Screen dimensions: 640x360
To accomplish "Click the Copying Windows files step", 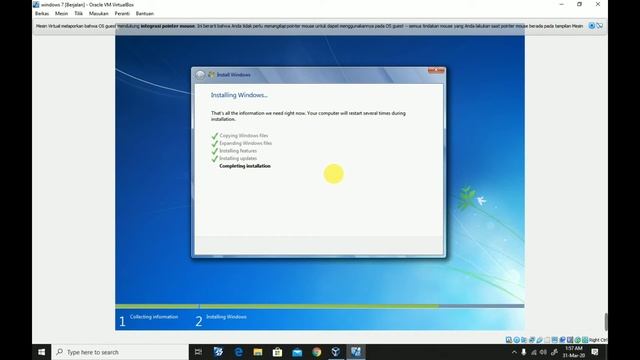I will (x=244, y=136).
